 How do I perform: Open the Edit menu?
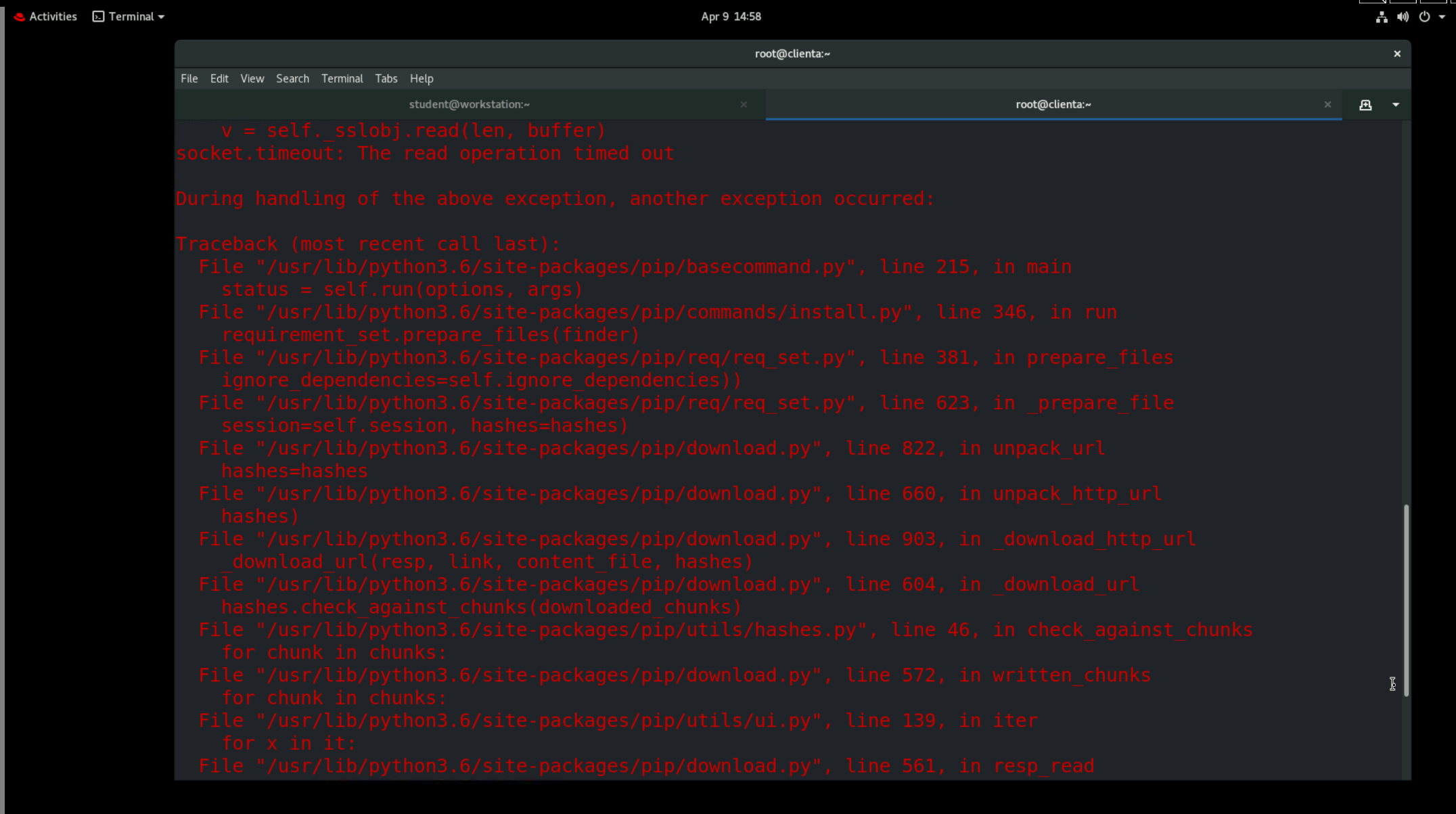coord(219,78)
